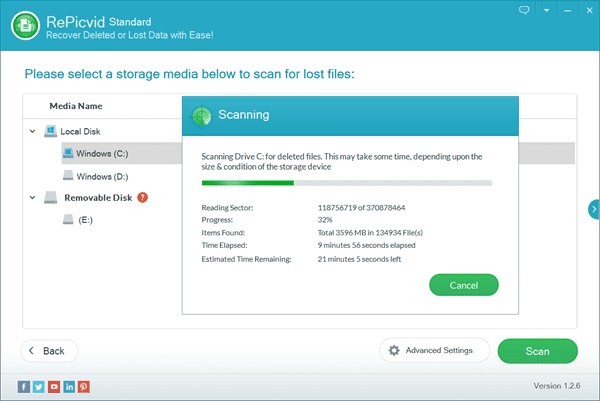Collapse the Local Disk tree node
Image resolution: width=600 pixels, height=401 pixels.
(x=33, y=131)
